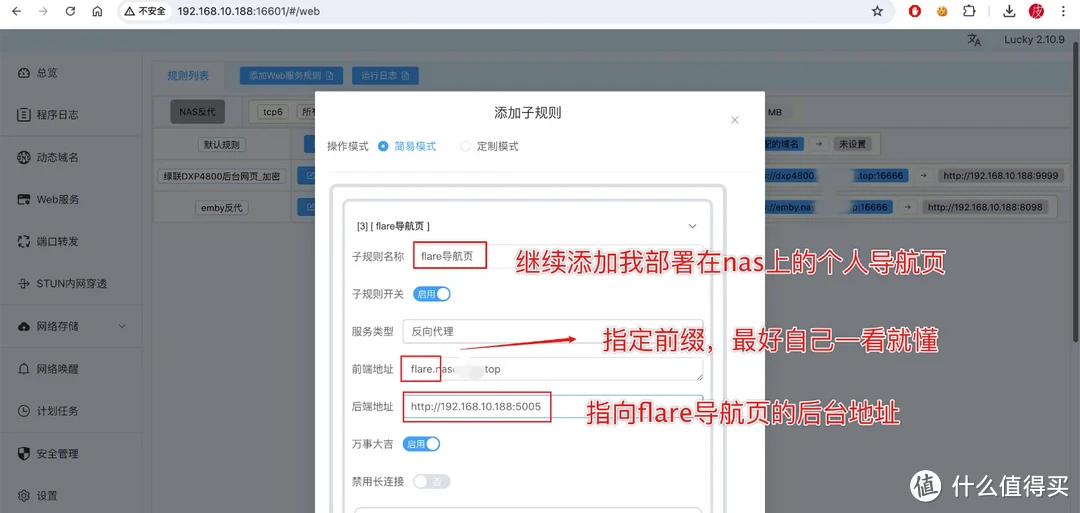
Task: Click the emby反代 row label
Action: (222, 207)
